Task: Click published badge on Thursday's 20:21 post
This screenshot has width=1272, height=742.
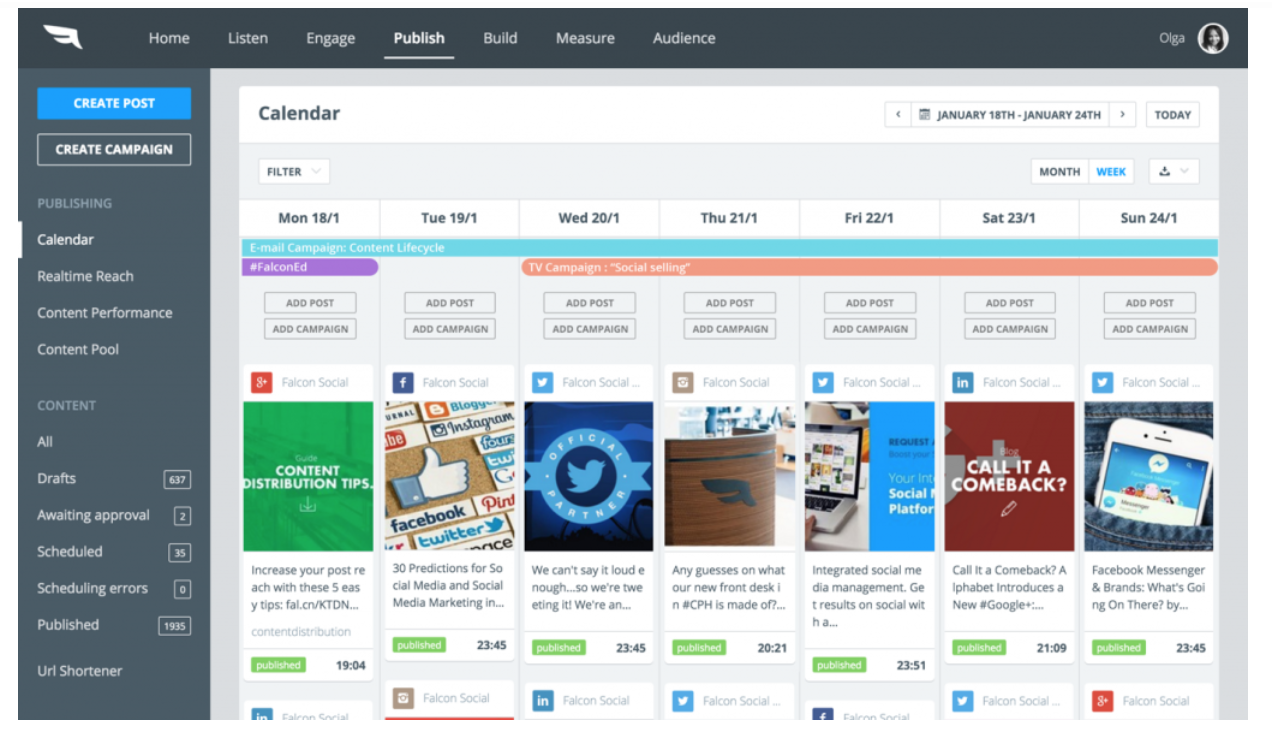Action: (699, 648)
